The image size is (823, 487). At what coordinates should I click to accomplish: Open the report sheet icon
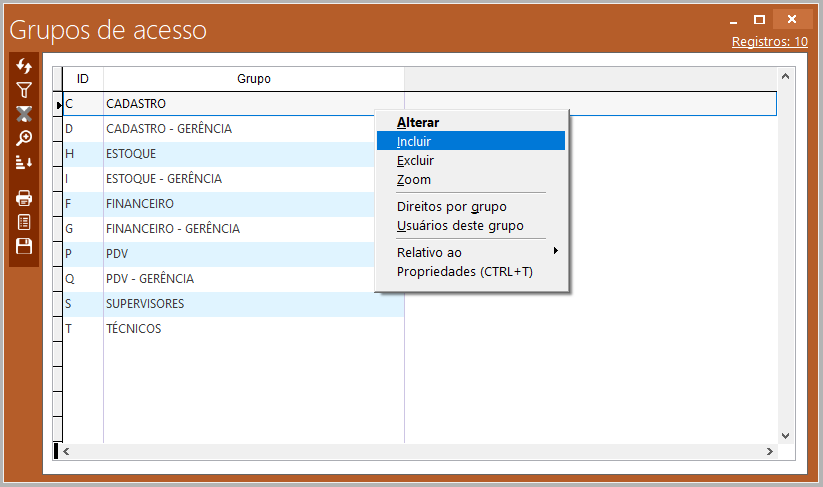(x=24, y=222)
